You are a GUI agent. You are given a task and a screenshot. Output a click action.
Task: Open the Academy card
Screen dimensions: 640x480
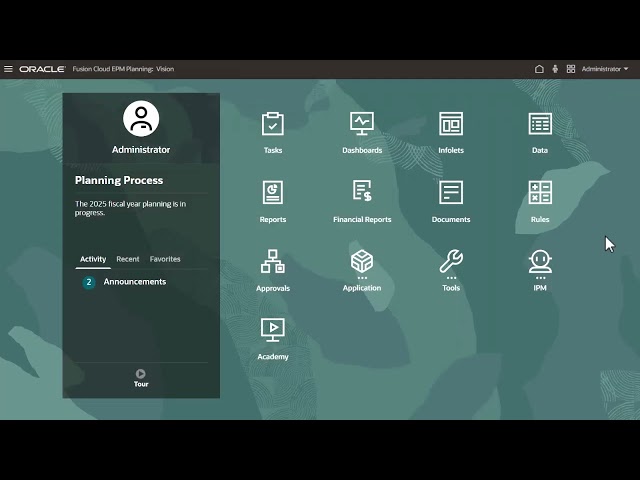click(273, 339)
